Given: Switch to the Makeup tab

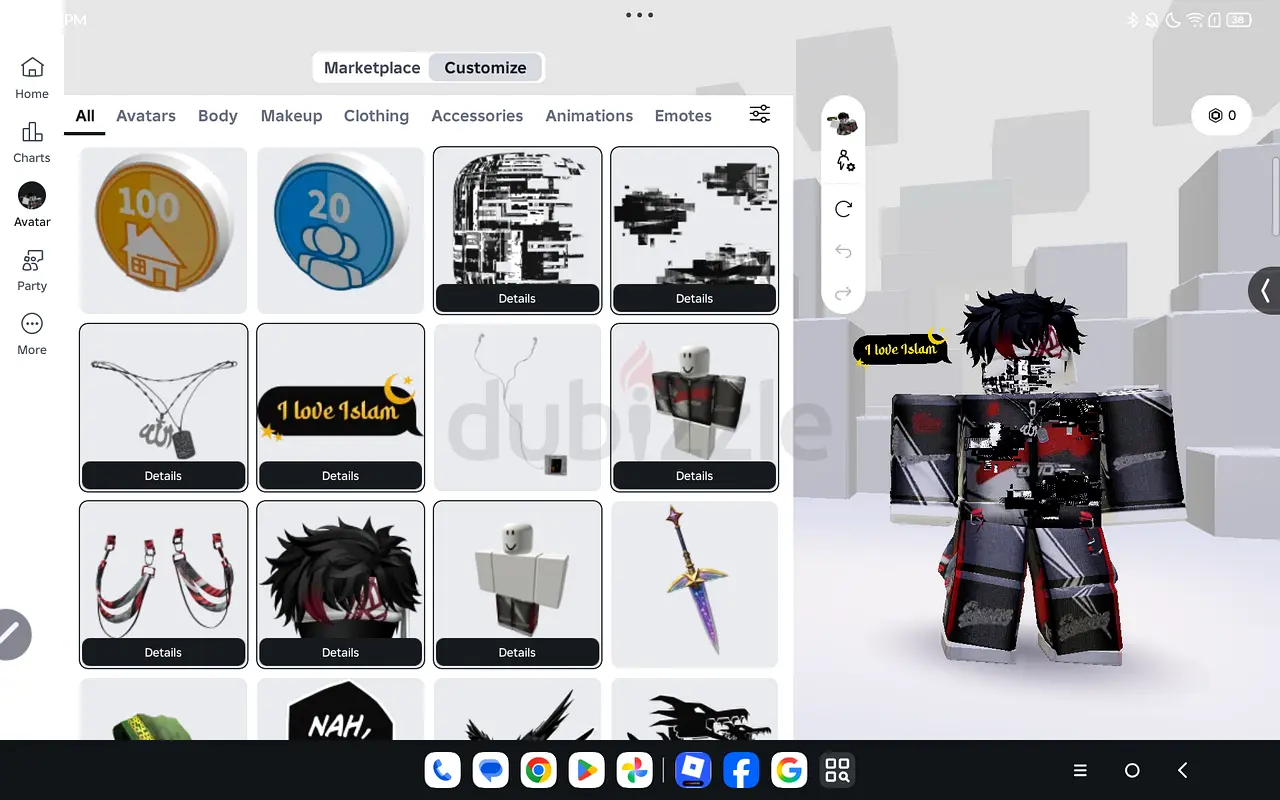Looking at the screenshot, I should pos(292,116).
